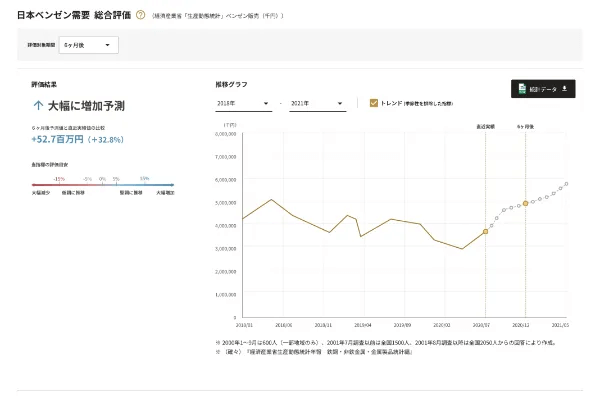Image resolution: width=600 pixels, height=400 pixels.
Task: Open the 2018年 start year dropdown
Action: 243,102
